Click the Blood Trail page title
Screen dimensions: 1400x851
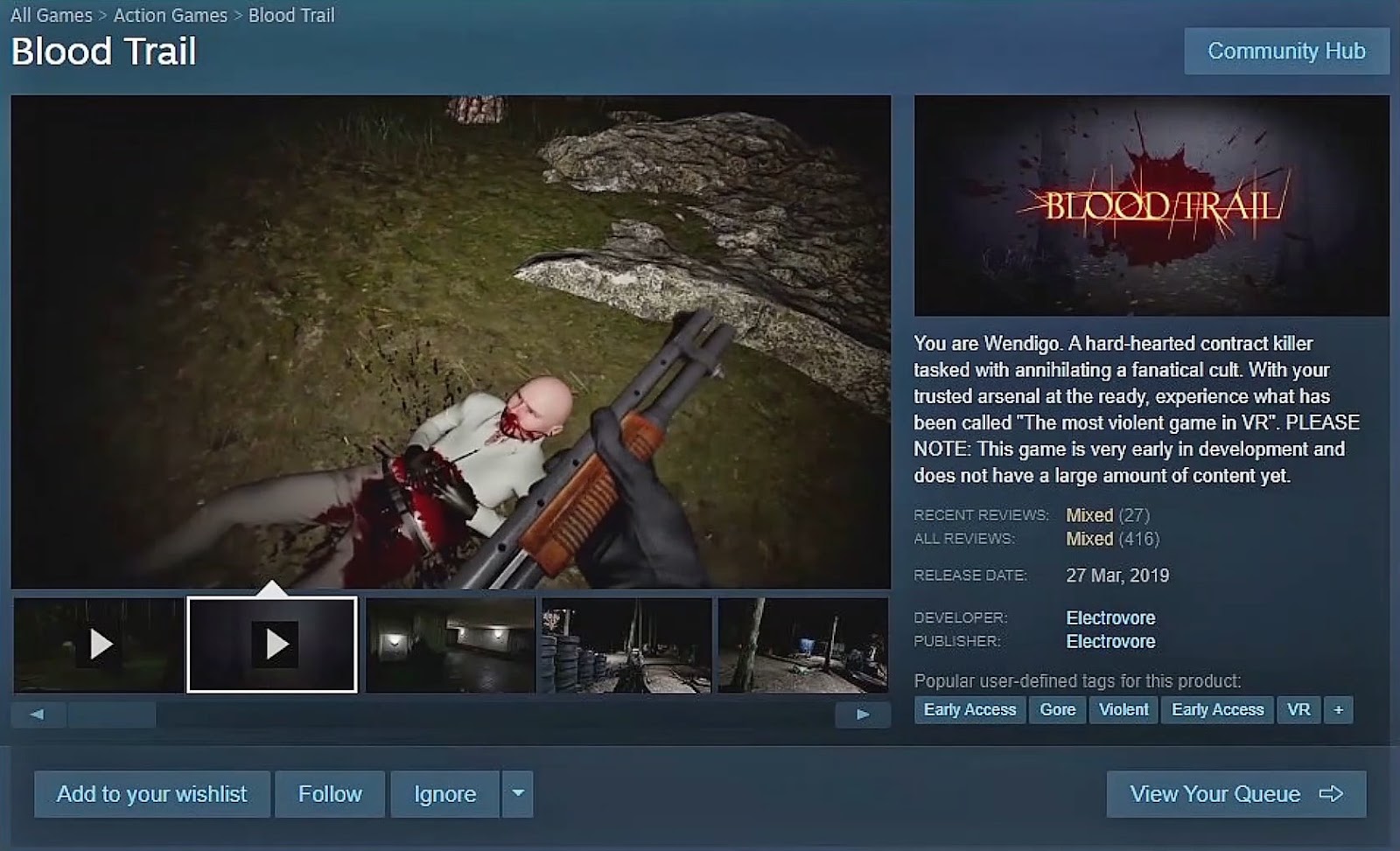(103, 52)
